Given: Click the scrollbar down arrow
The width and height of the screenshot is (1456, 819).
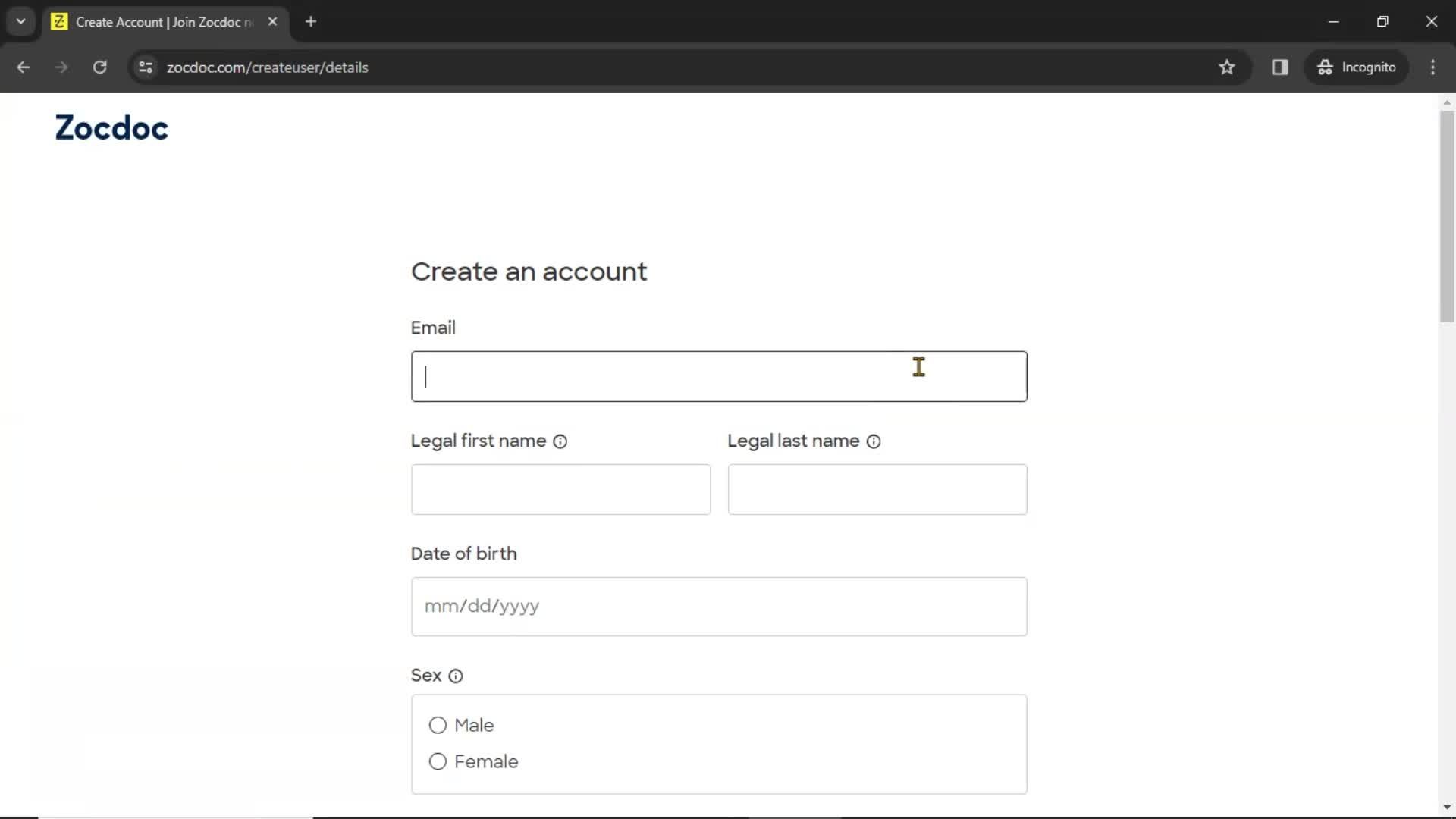Looking at the screenshot, I should click(1447, 808).
